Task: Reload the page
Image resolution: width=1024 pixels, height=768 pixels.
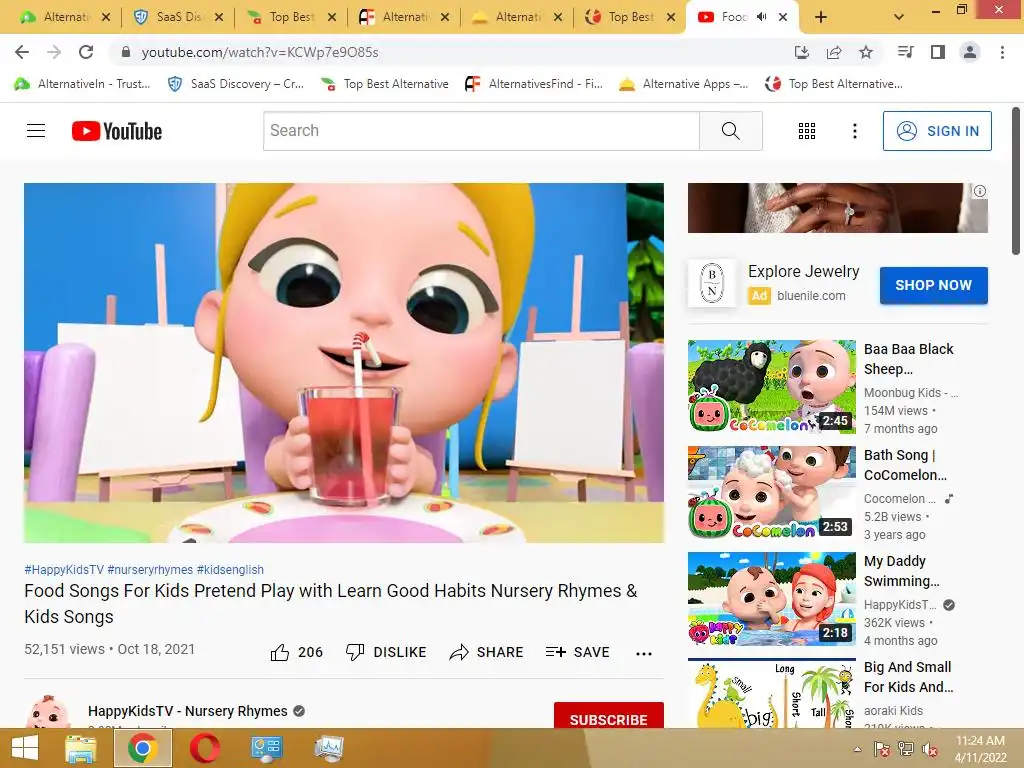Action: pos(86,52)
